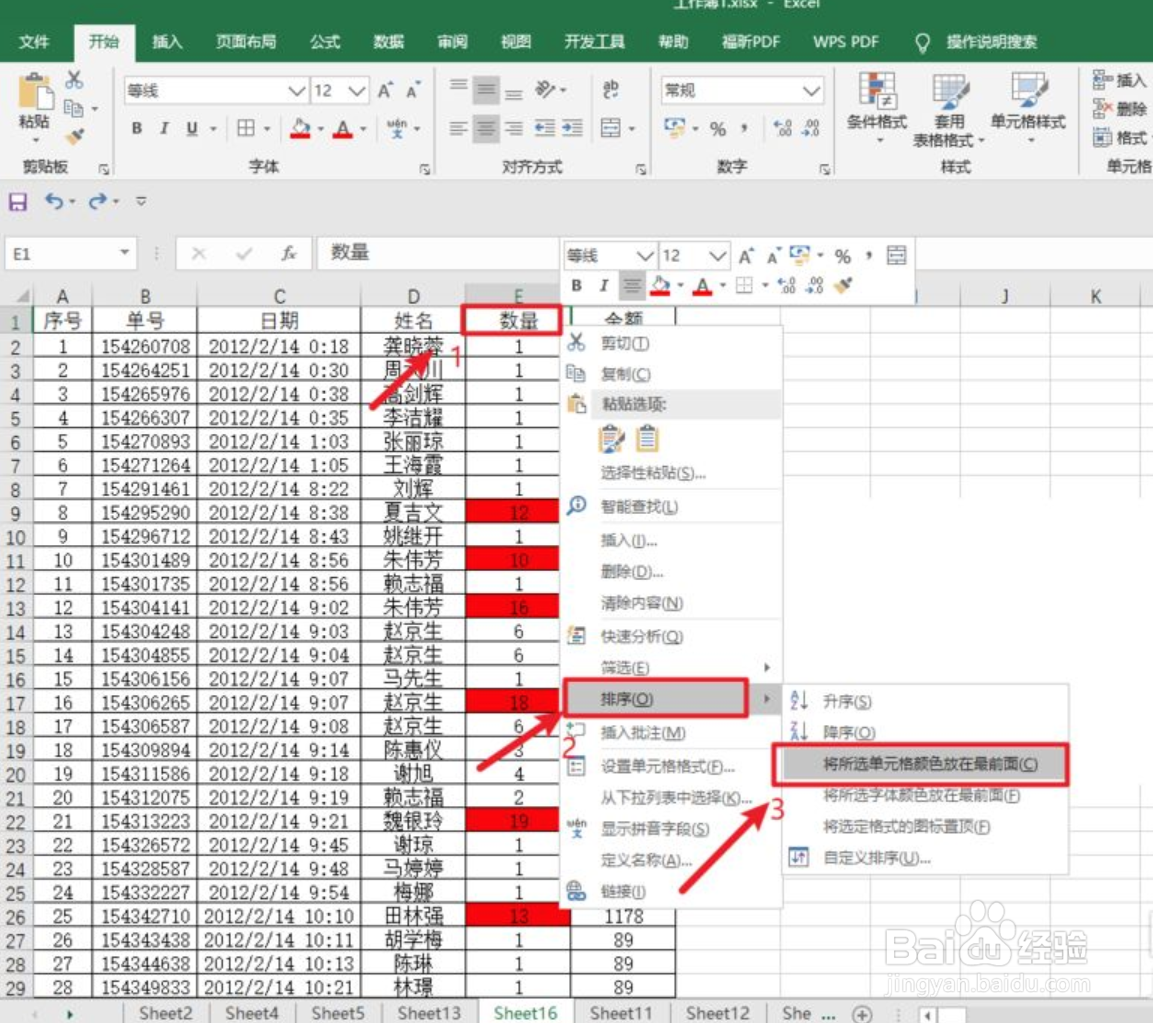This screenshot has width=1153, height=1023.
Task: Click the increase font size icon in the ribbon
Action: click(x=385, y=90)
